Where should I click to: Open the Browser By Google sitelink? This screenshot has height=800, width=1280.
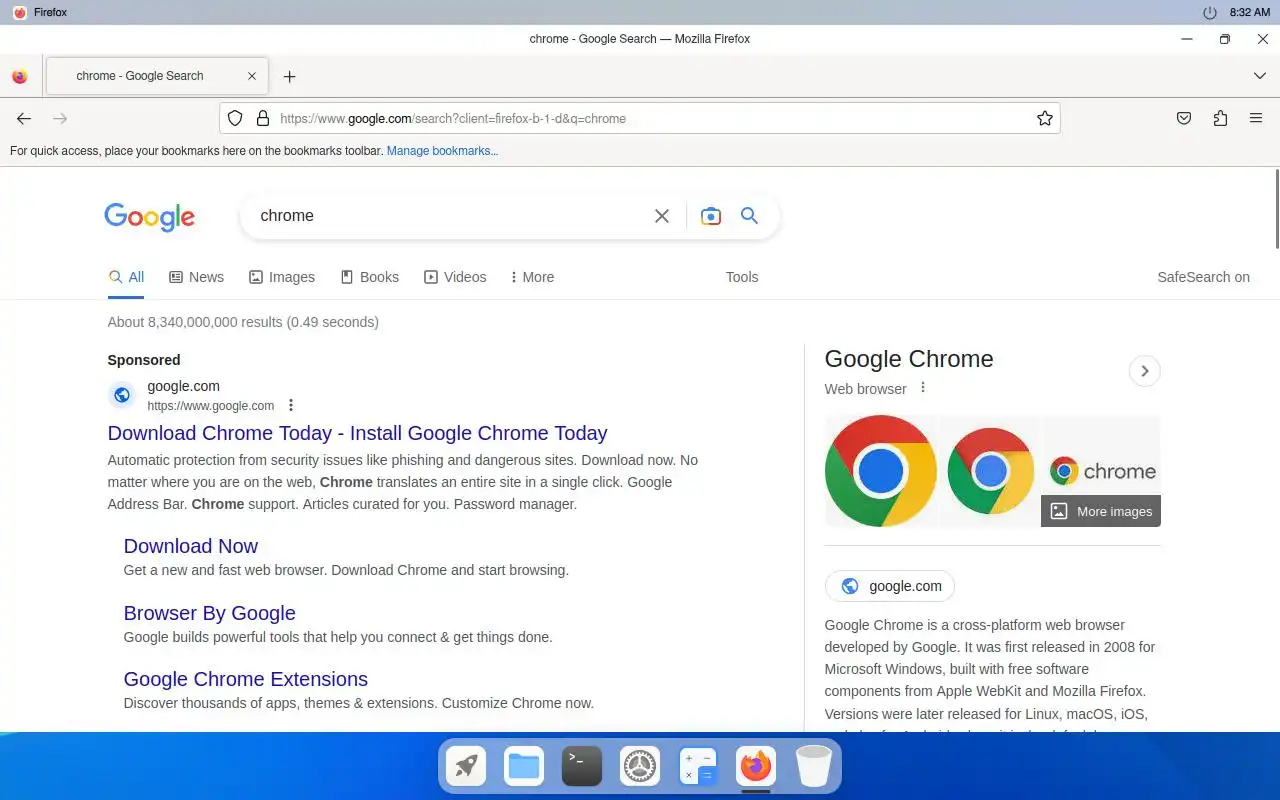coord(209,613)
